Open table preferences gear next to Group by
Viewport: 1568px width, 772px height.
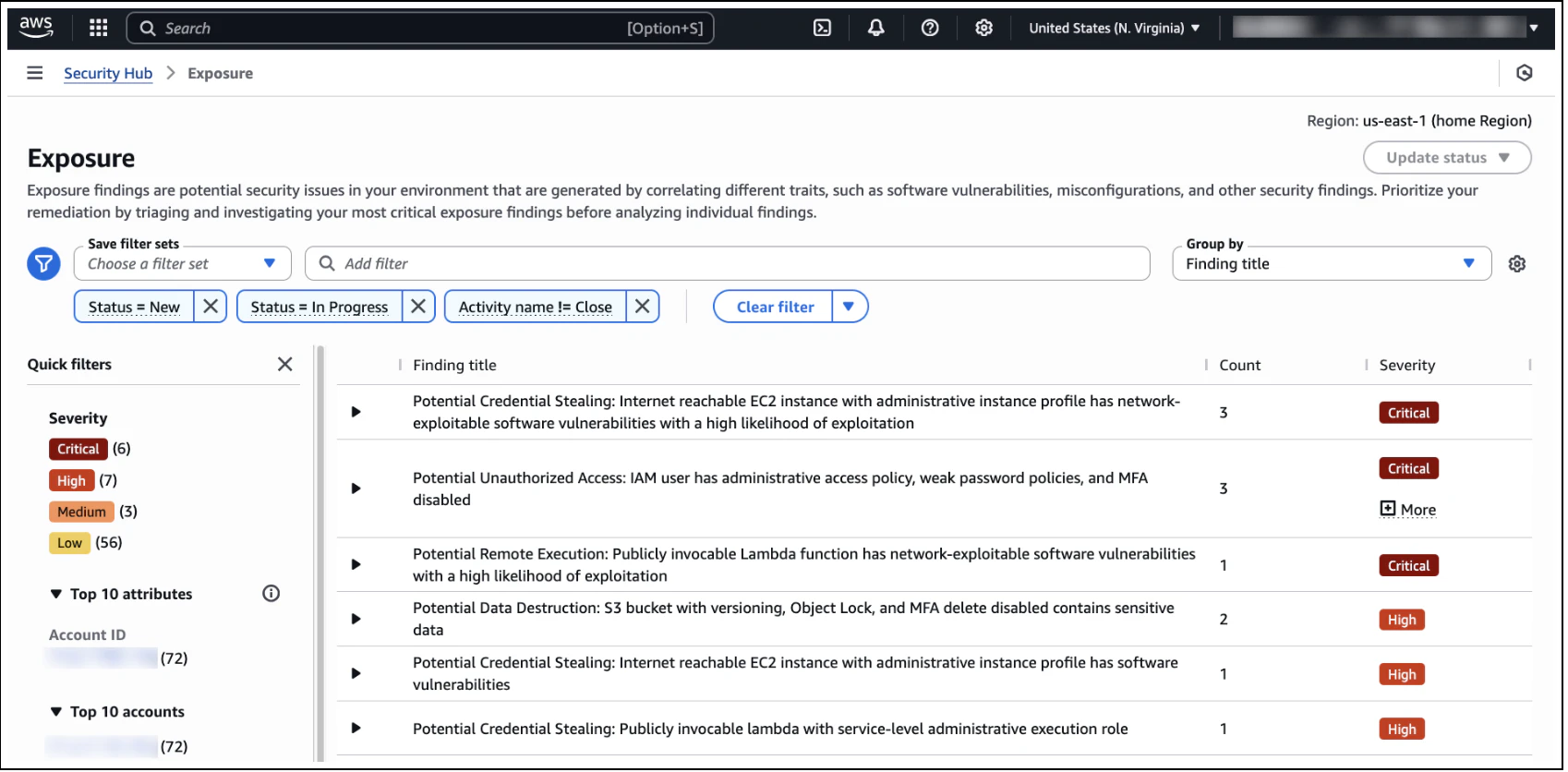pyautogui.click(x=1518, y=264)
